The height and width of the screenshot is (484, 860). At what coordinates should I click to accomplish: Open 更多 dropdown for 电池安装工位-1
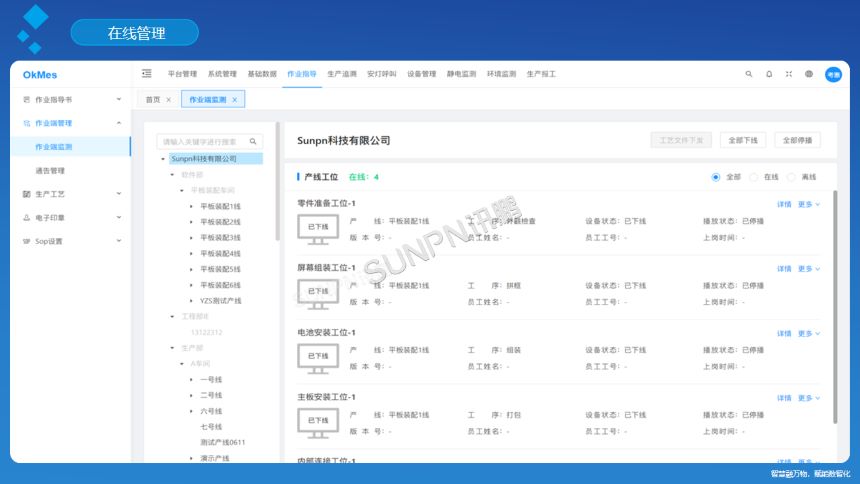point(809,334)
